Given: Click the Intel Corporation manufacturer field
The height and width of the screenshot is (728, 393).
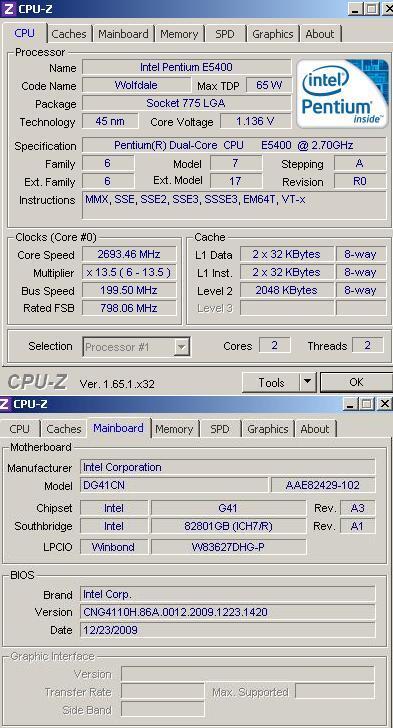Looking at the screenshot, I should [228, 467].
